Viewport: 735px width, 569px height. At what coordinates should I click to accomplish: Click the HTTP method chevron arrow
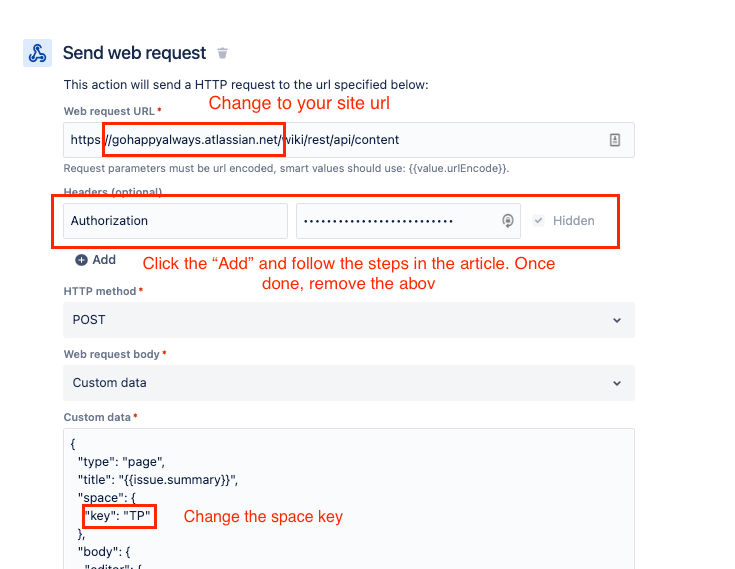point(617,321)
